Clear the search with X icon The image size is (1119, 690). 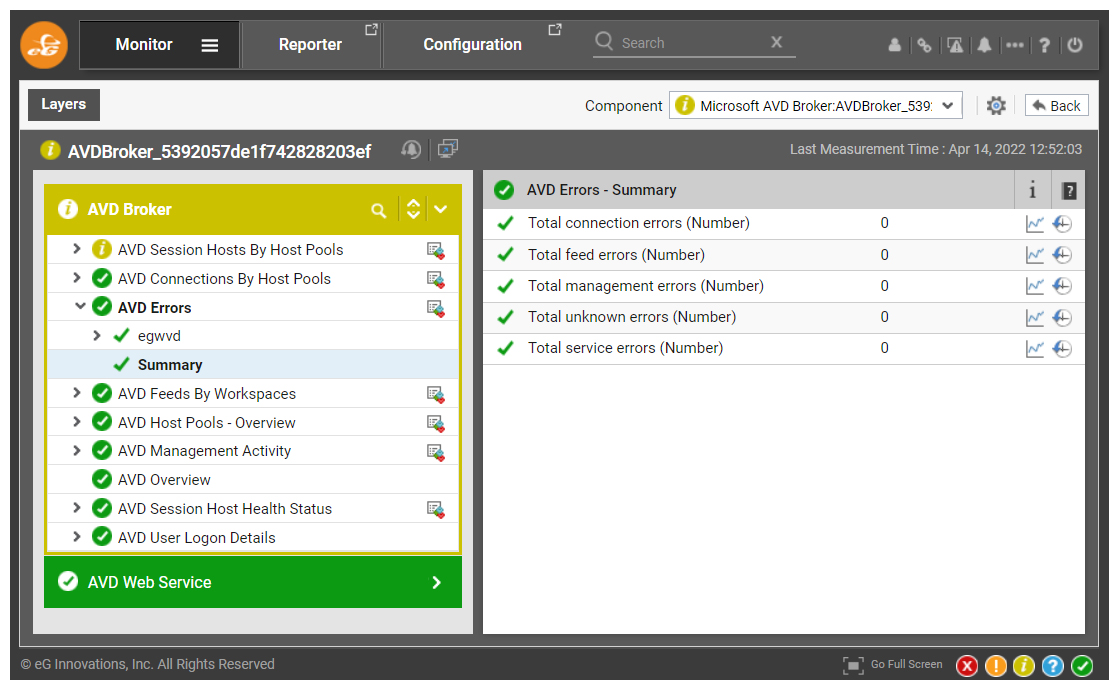pyautogui.click(x=776, y=42)
